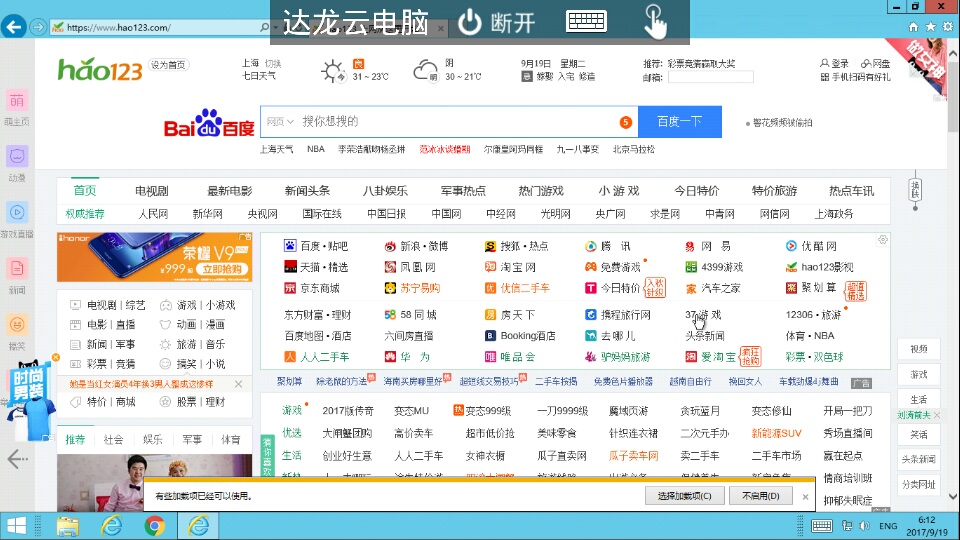This screenshot has width=960, height=540.
Task: Click the Windows Start button
Action: 17,526
